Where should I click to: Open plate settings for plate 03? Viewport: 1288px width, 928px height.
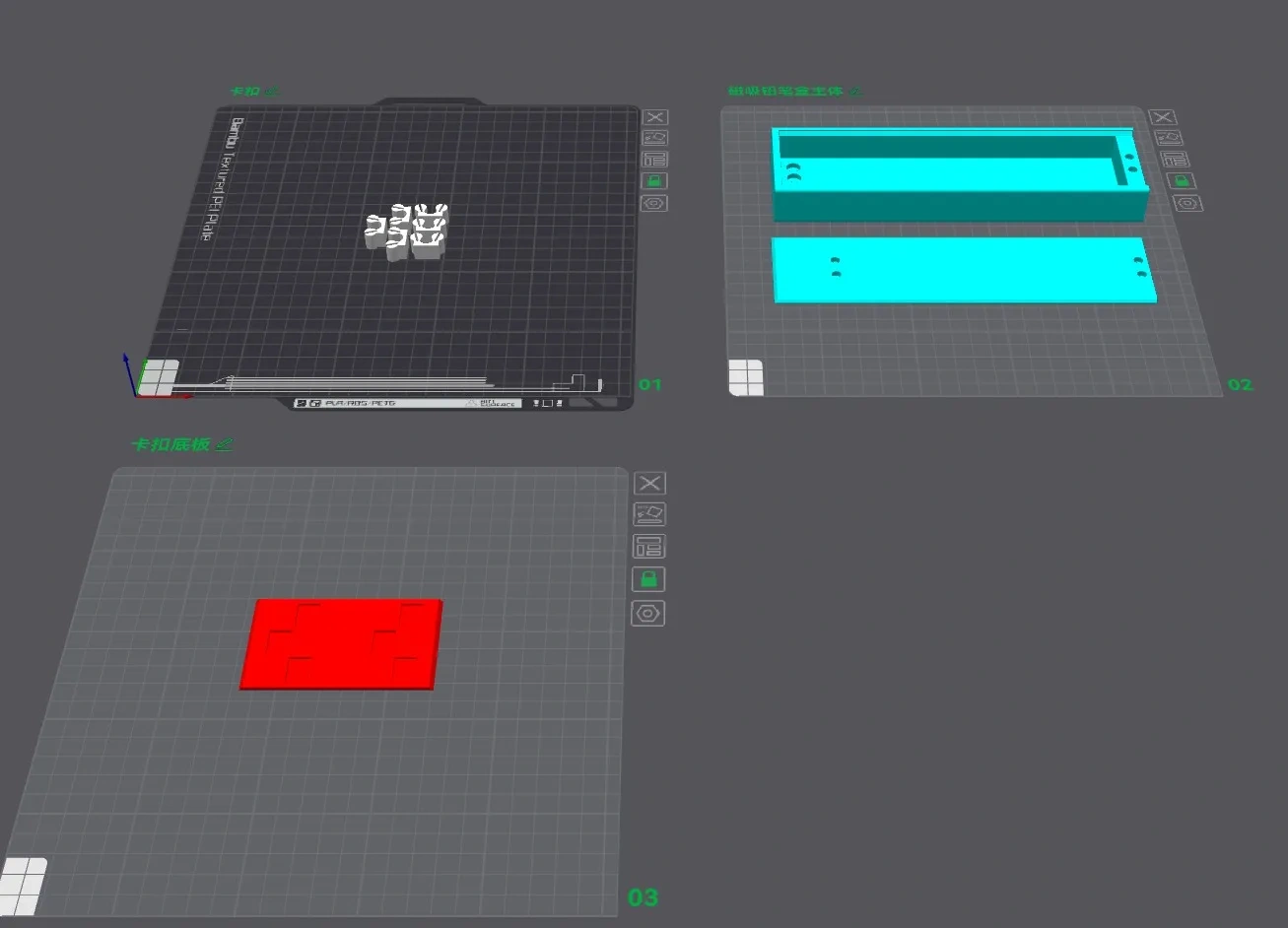click(x=647, y=613)
